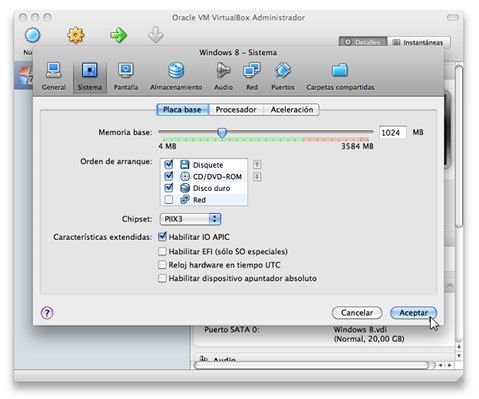Image resolution: width=479 pixels, height=399 pixels.
Task: Open the Audio settings category
Action: [223, 76]
